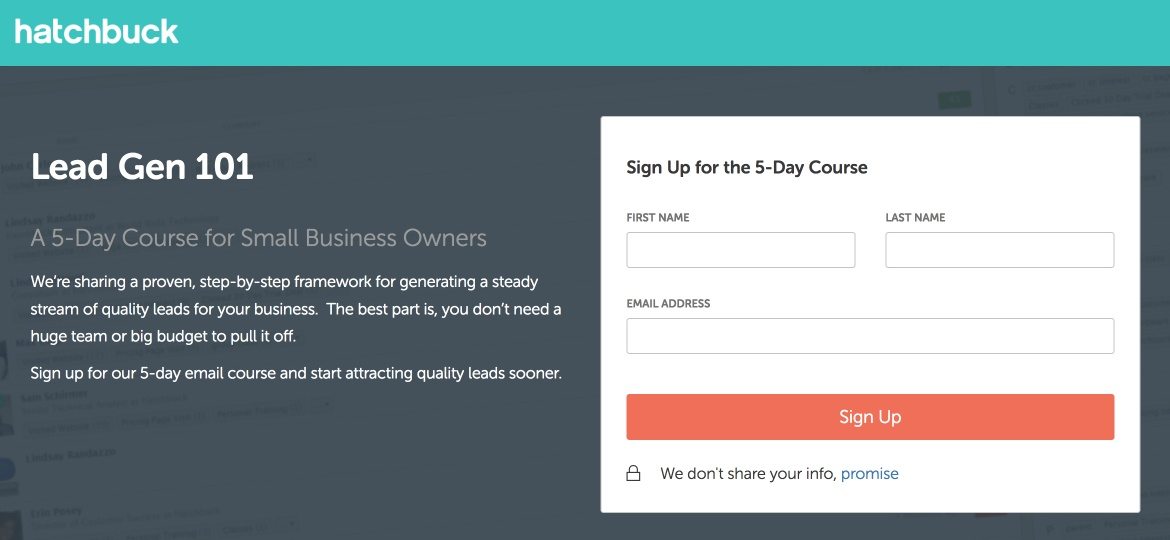The height and width of the screenshot is (540, 1170).
Task: Click the sentence about attracting quality leads sooner
Action: pyautogui.click(x=296, y=374)
